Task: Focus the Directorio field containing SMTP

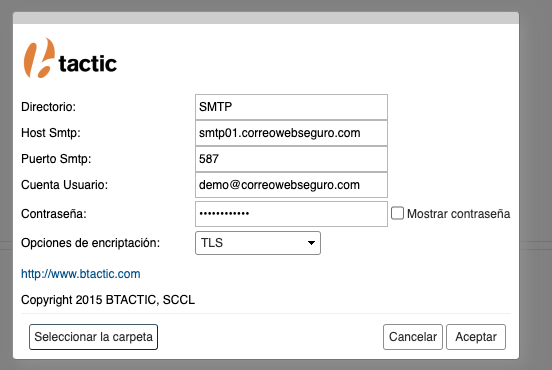Action: 291,107
